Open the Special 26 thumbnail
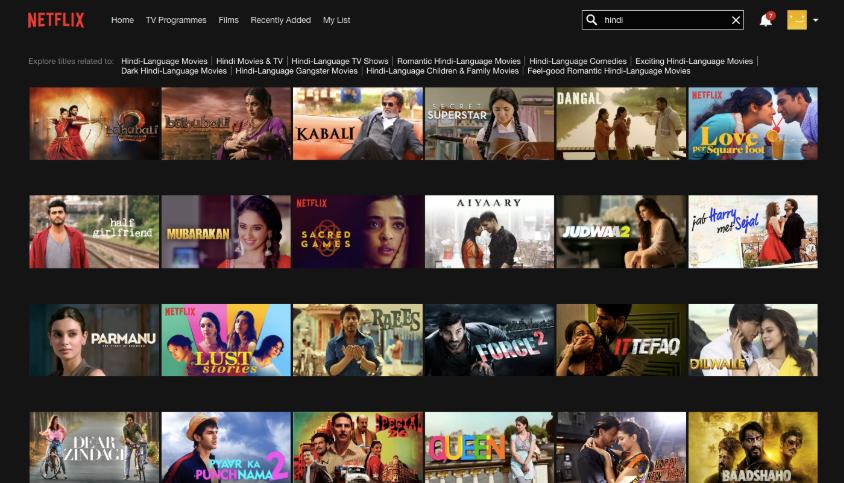Image resolution: width=844 pixels, height=483 pixels. (358, 447)
